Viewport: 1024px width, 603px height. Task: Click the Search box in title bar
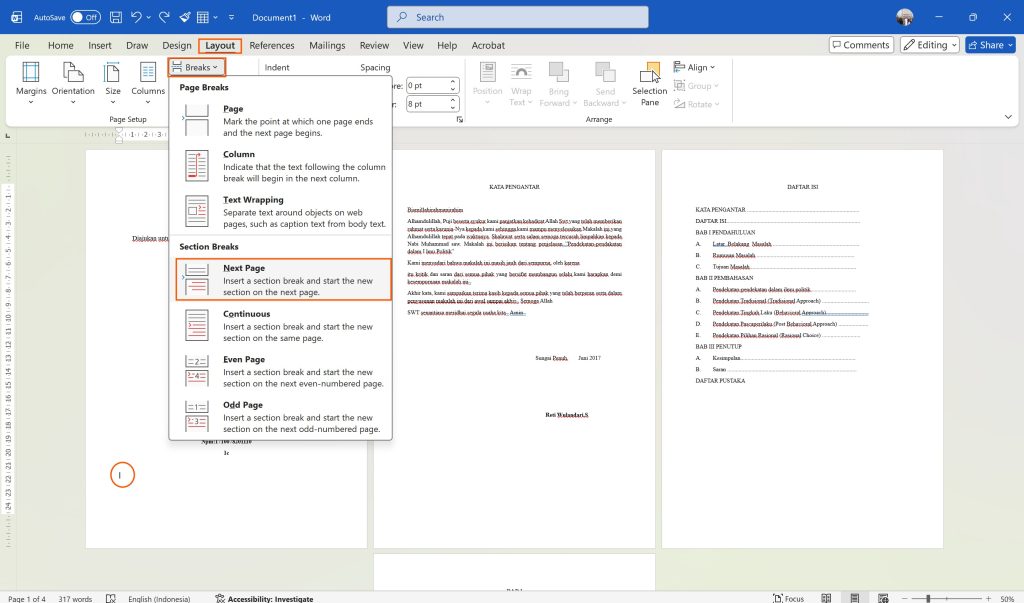point(517,17)
